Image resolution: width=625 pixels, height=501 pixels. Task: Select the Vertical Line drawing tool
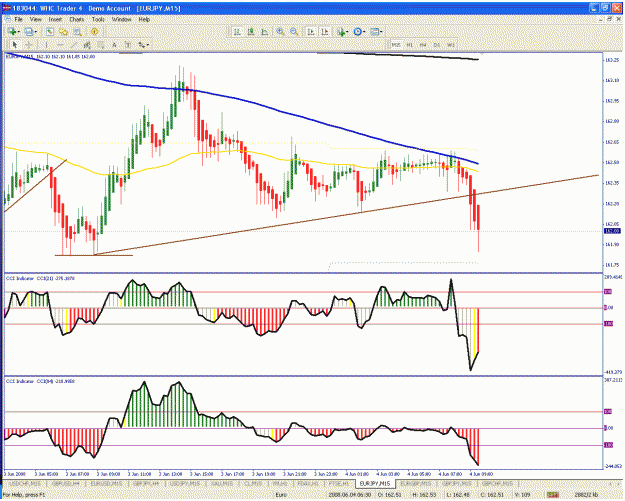(x=46, y=45)
